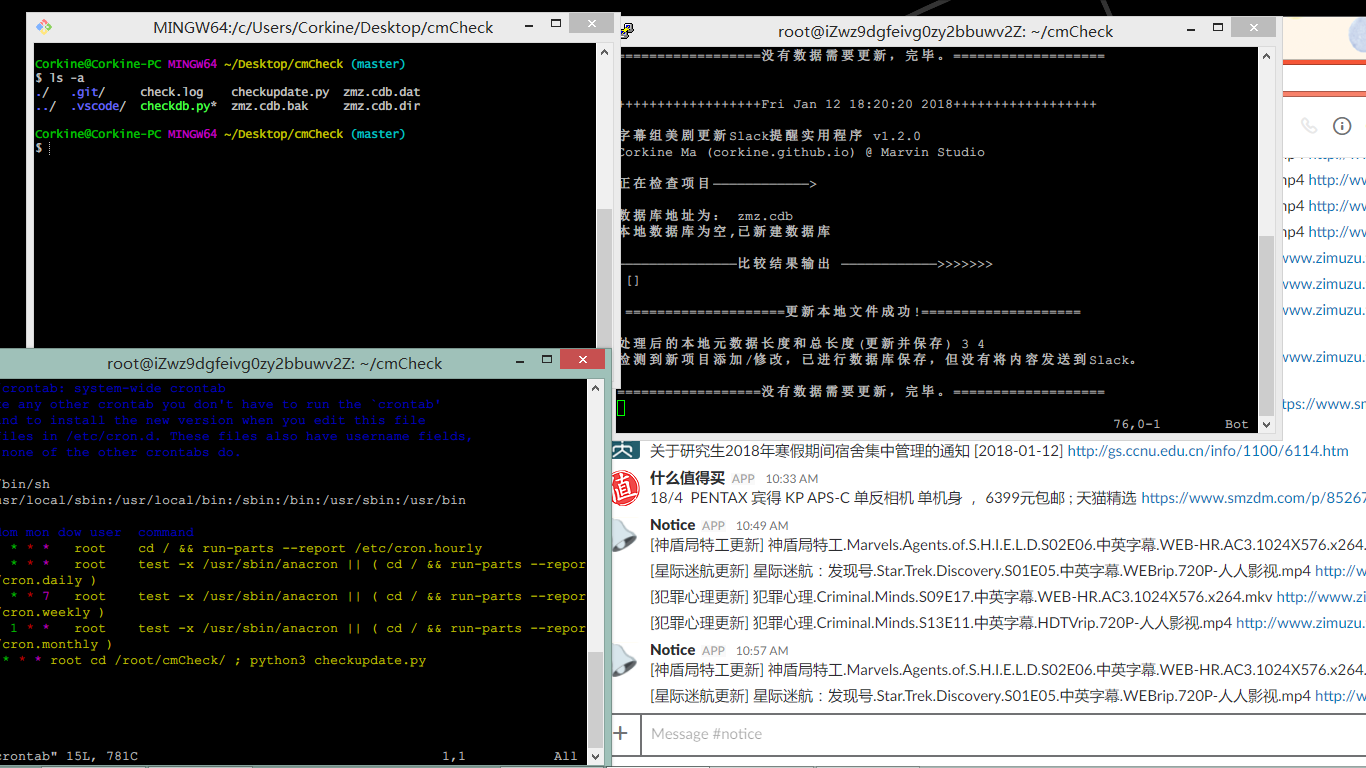Click the 什么值得买 red app avatar
Viewport: 1366px width, 768px height.
625,487
